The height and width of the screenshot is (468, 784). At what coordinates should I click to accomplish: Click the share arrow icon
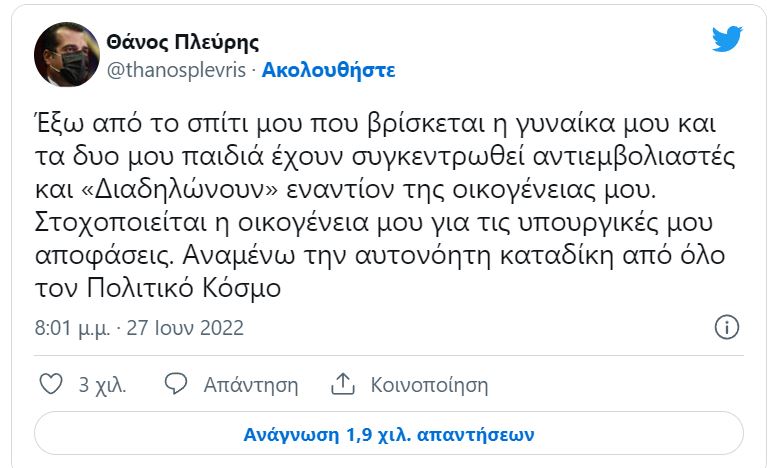tap(343, 384)
